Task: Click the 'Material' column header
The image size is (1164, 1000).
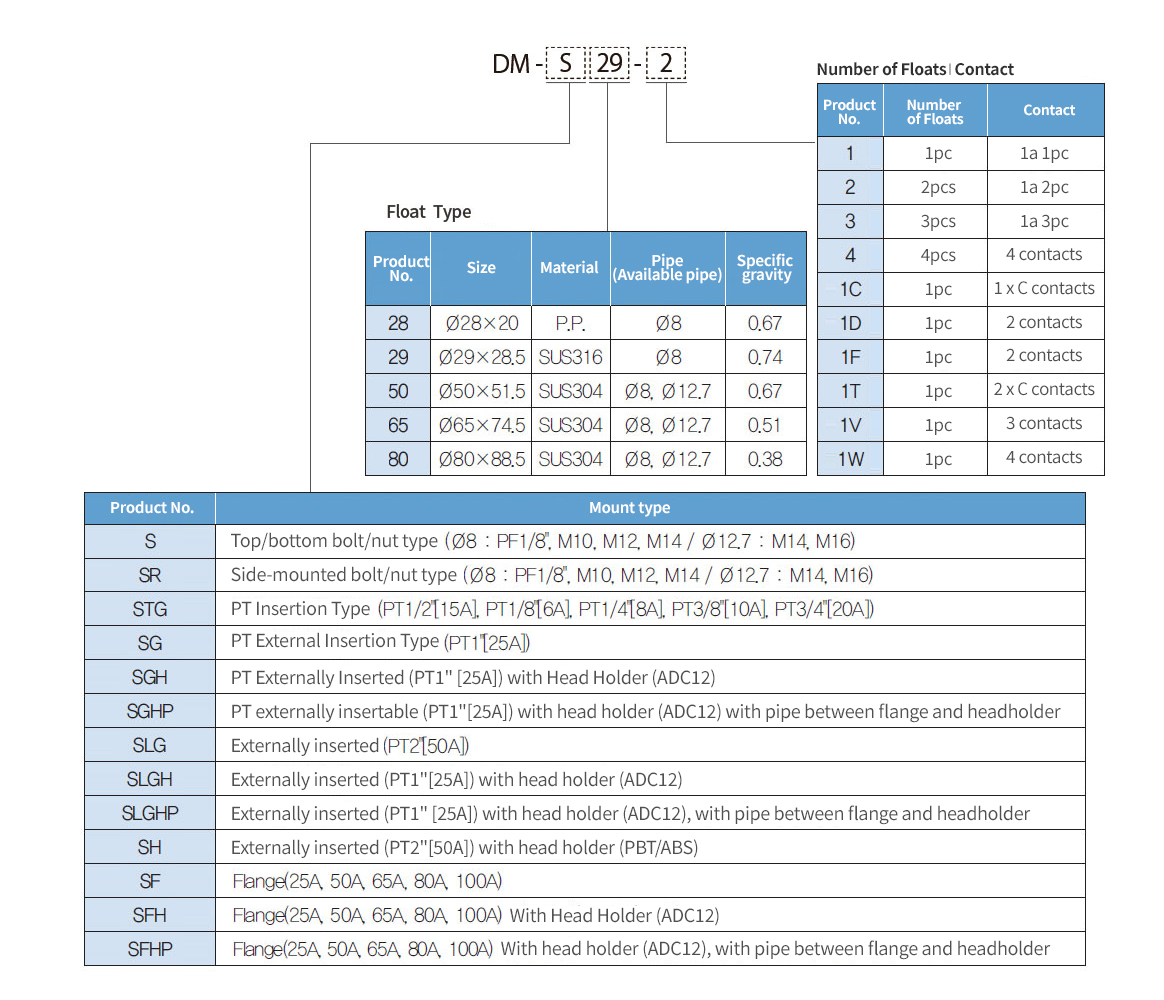Action: click(570, 268)
